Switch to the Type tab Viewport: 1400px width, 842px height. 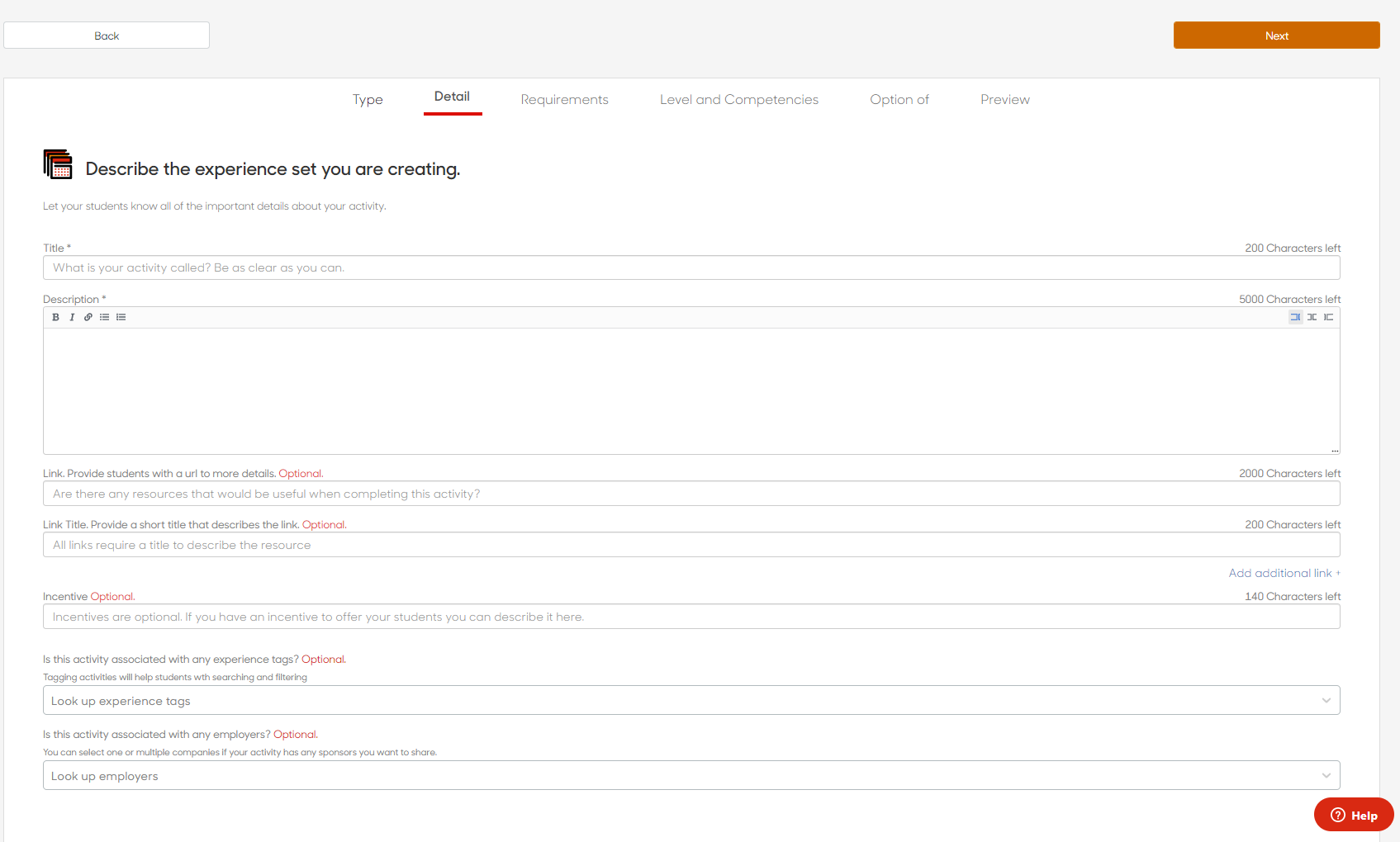[368, 100]
